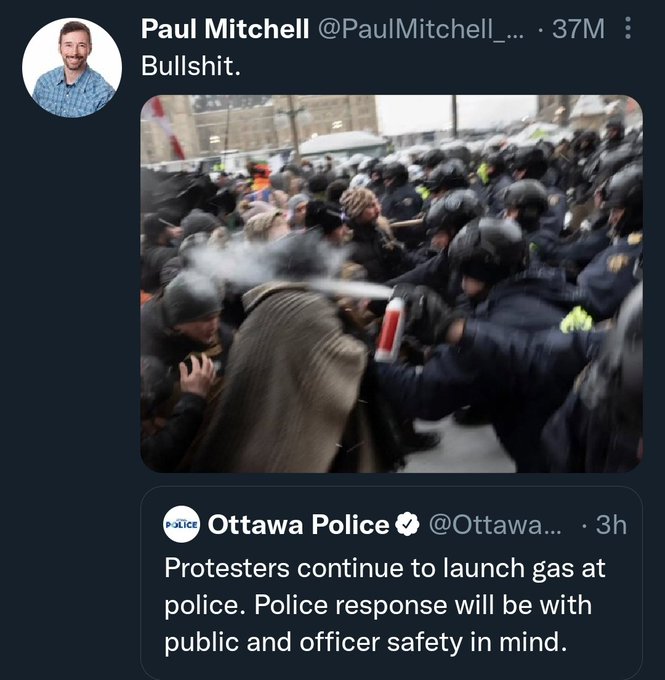Image resolution: width=665 pixels, height=680 pixels.
Task: Open the 3h timestamp on quoted tweet
Action: [609, 523]
